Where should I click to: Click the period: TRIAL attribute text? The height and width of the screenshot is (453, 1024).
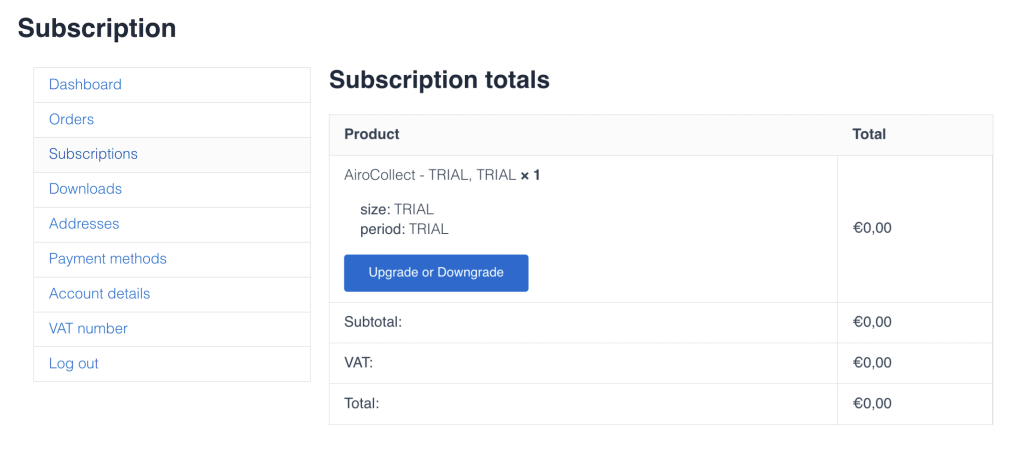pyautogui.click(x=404, y=229)
